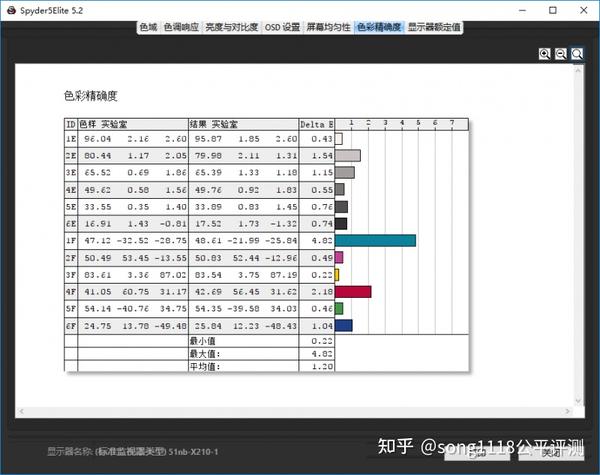
Task: Click the zoom in magnifier icon
Action: tap(545, 54)
